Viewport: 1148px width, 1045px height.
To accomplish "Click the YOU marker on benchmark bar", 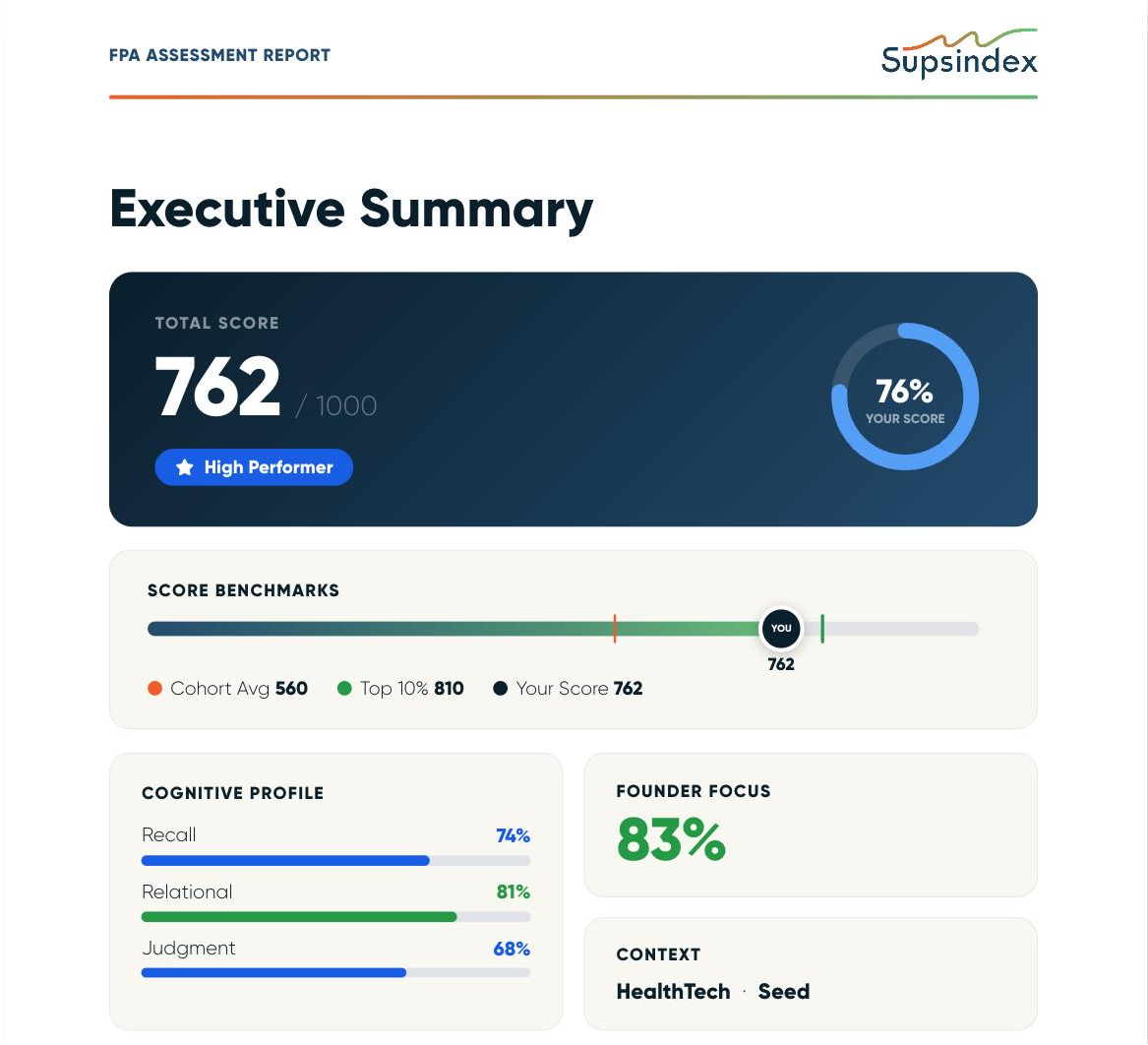I will pyautogui.click(x=781, y=629).
